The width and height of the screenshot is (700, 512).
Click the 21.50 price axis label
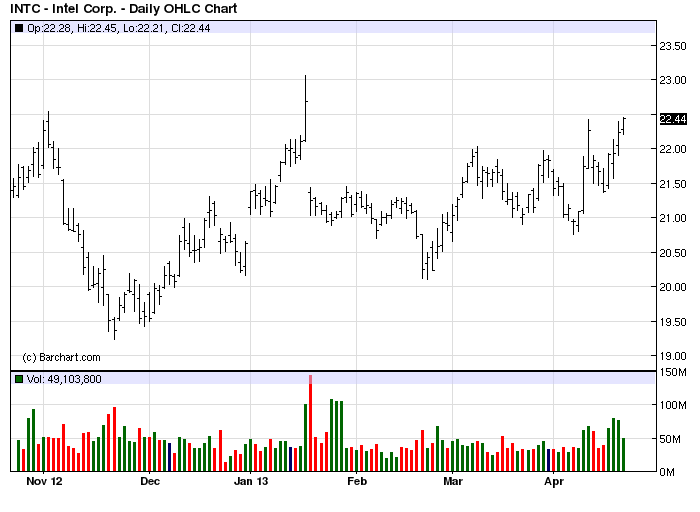pos(673,184)
